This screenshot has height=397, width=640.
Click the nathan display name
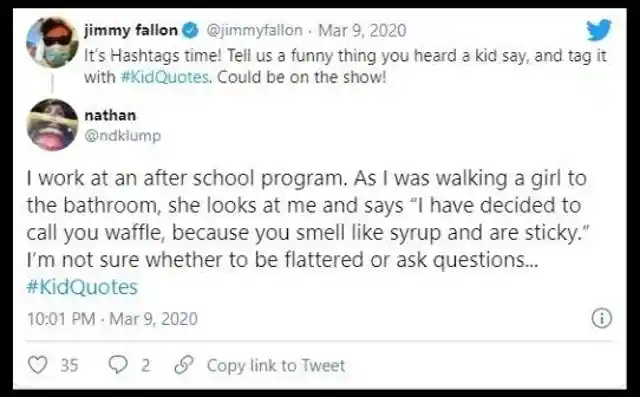[x=110, y=115]
